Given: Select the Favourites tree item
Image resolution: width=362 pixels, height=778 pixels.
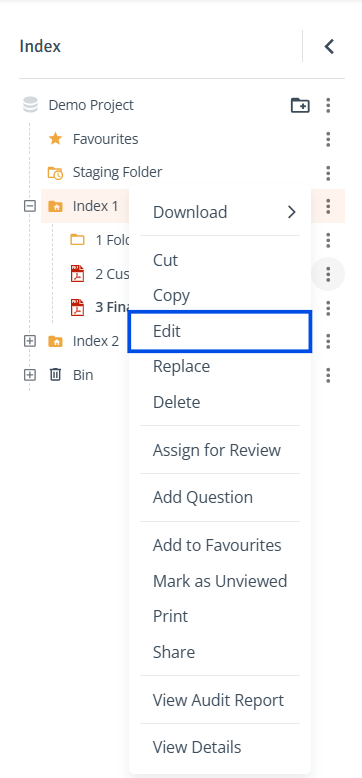Looking at the screenshot, I should pos(106,139).
